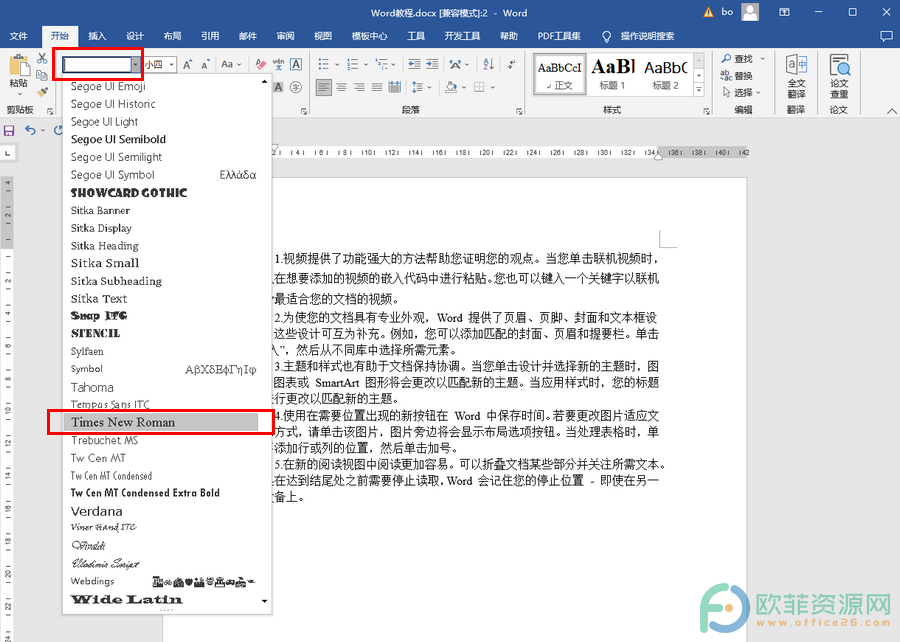This screenshot has width=900, height=642.
Task: Apply the 标题 1 heading style
Action: [x=612, y=73]
